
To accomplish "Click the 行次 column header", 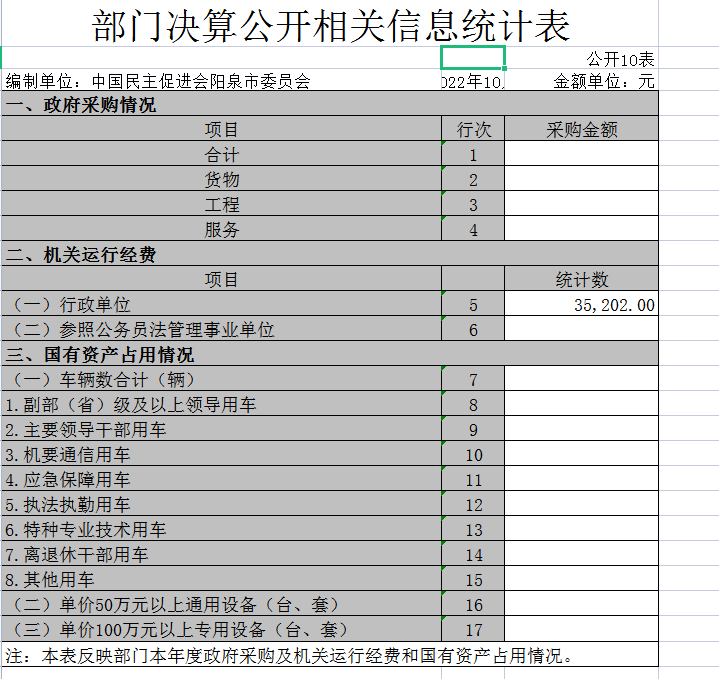I will [x=473, y=129].
